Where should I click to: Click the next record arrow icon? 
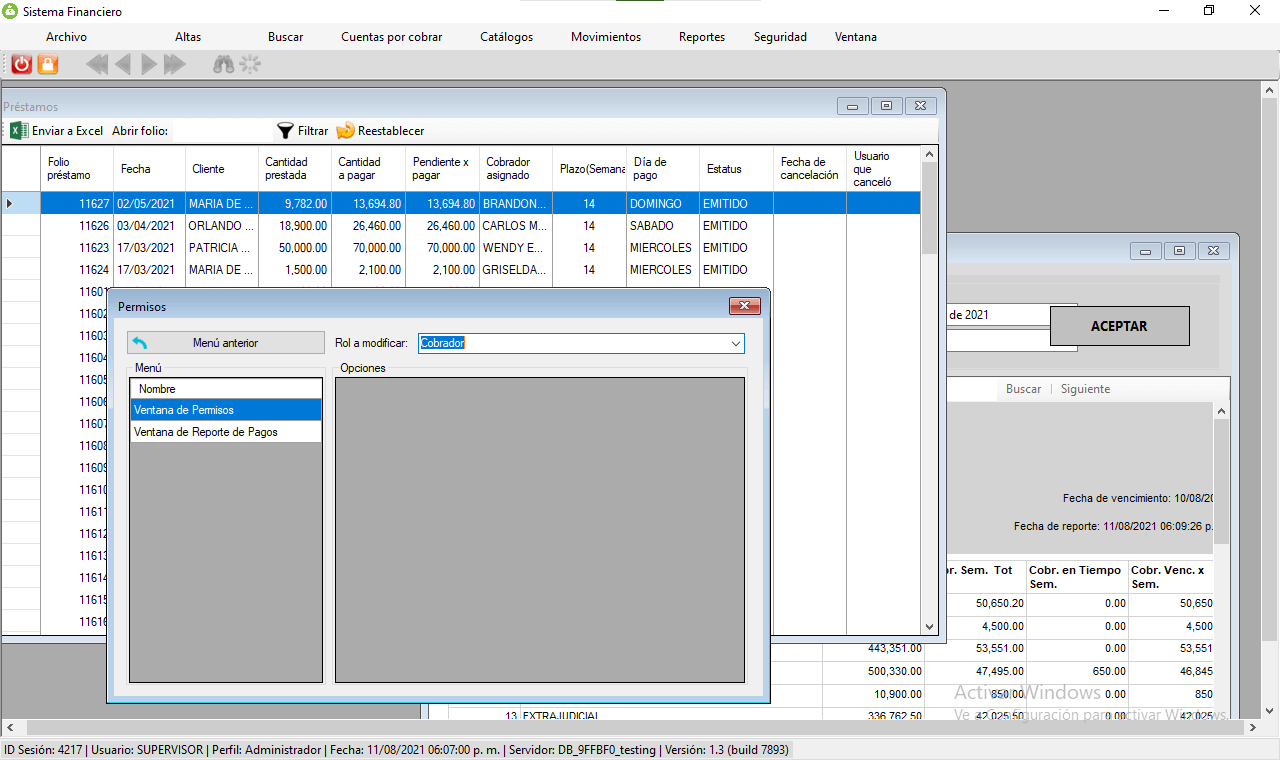(x=149, y=64)
